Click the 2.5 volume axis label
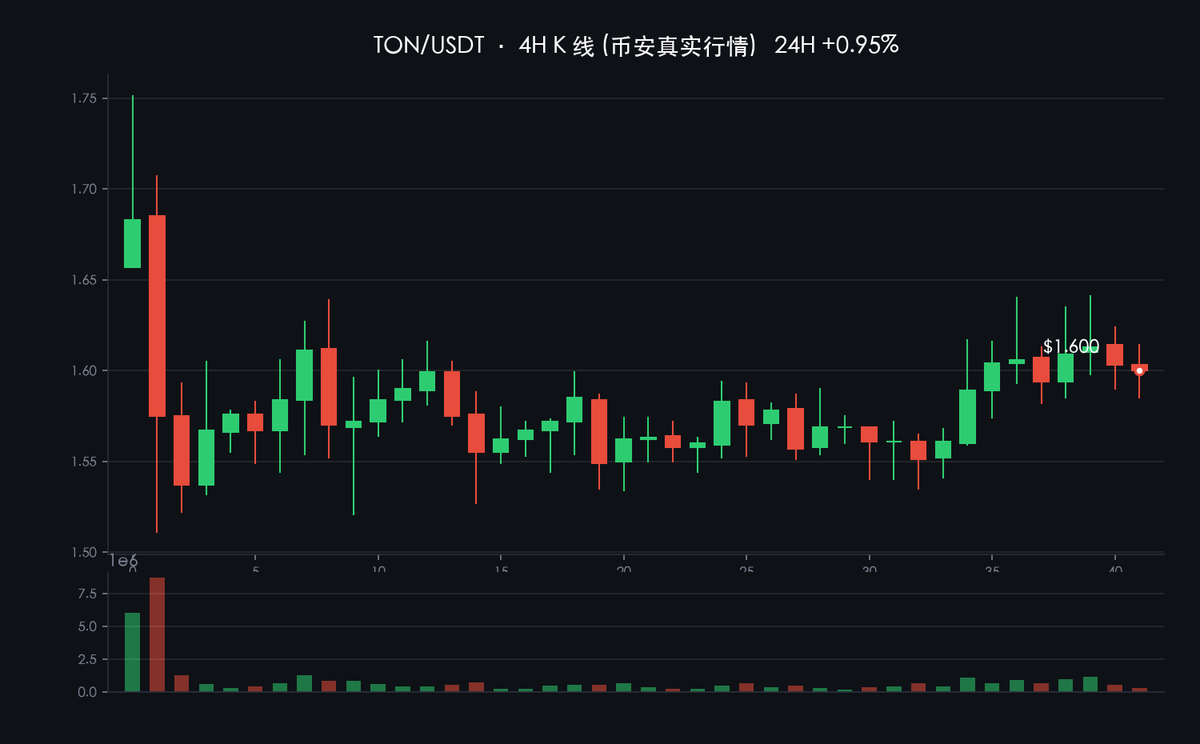This screenshot has width=1200, height=744. (89, 660)
